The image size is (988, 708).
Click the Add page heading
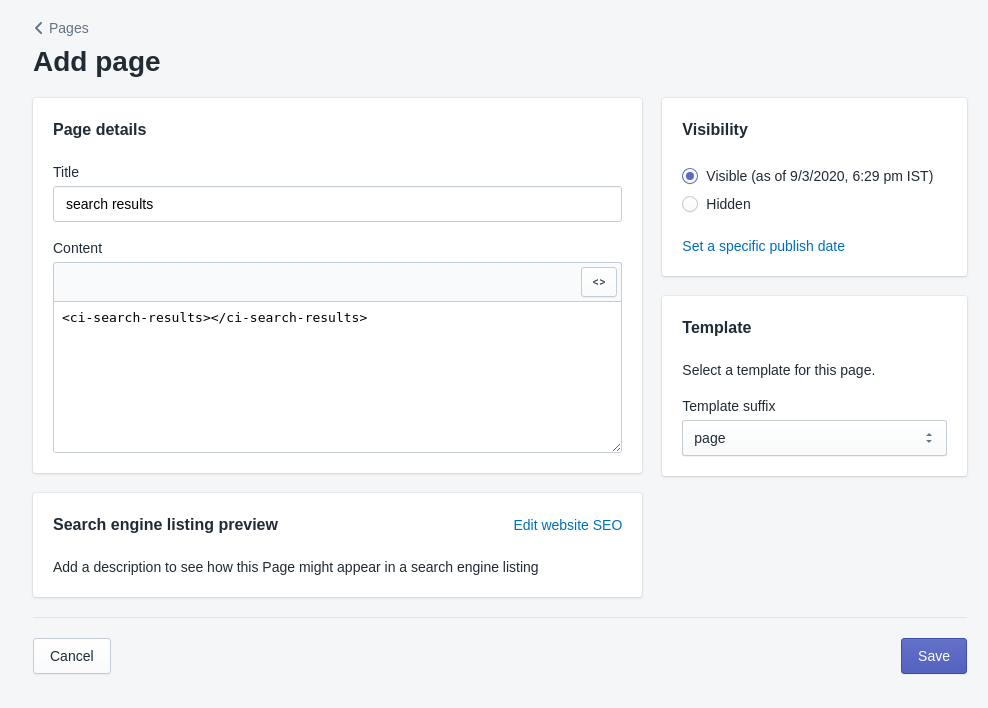[96, 61]
